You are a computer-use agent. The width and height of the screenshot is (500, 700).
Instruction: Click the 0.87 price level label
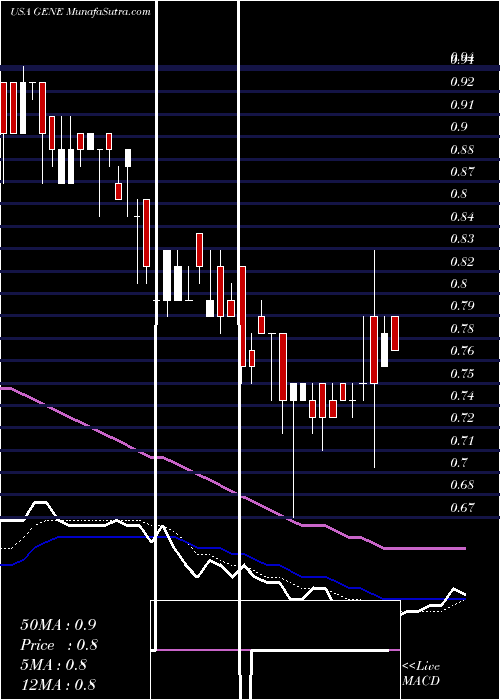tap(462, 171)
